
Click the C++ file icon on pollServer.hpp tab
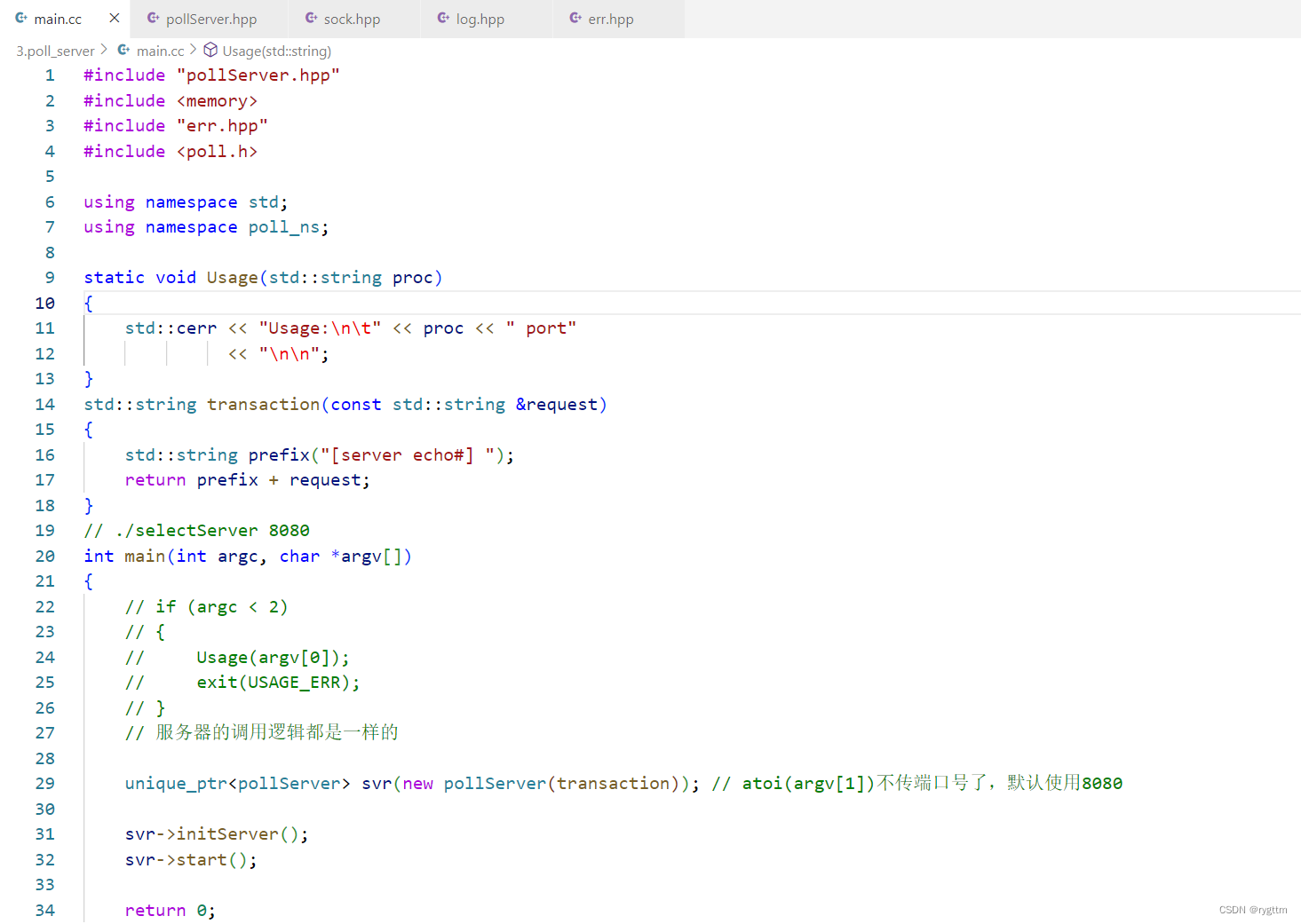[153, 18]
